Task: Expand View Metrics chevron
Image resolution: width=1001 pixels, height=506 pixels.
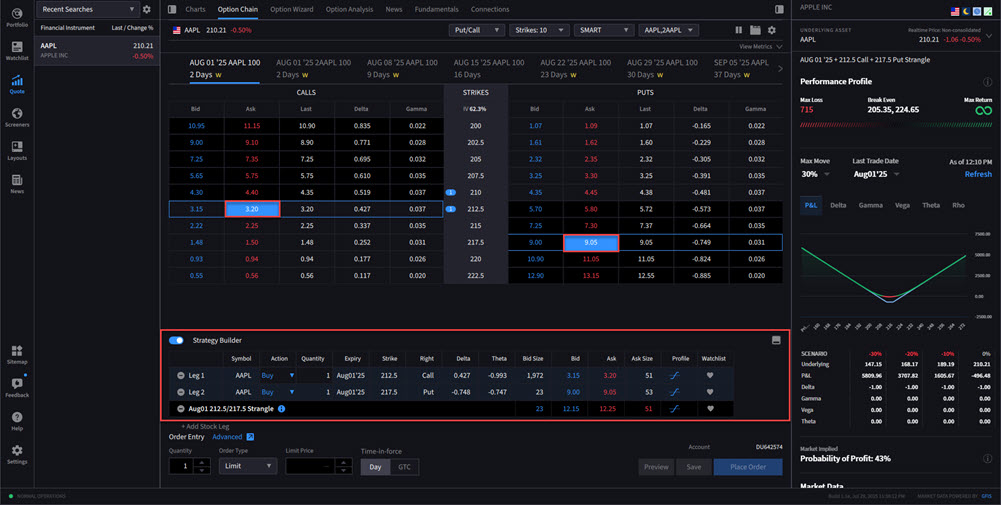Action: [x=779, y=47]
